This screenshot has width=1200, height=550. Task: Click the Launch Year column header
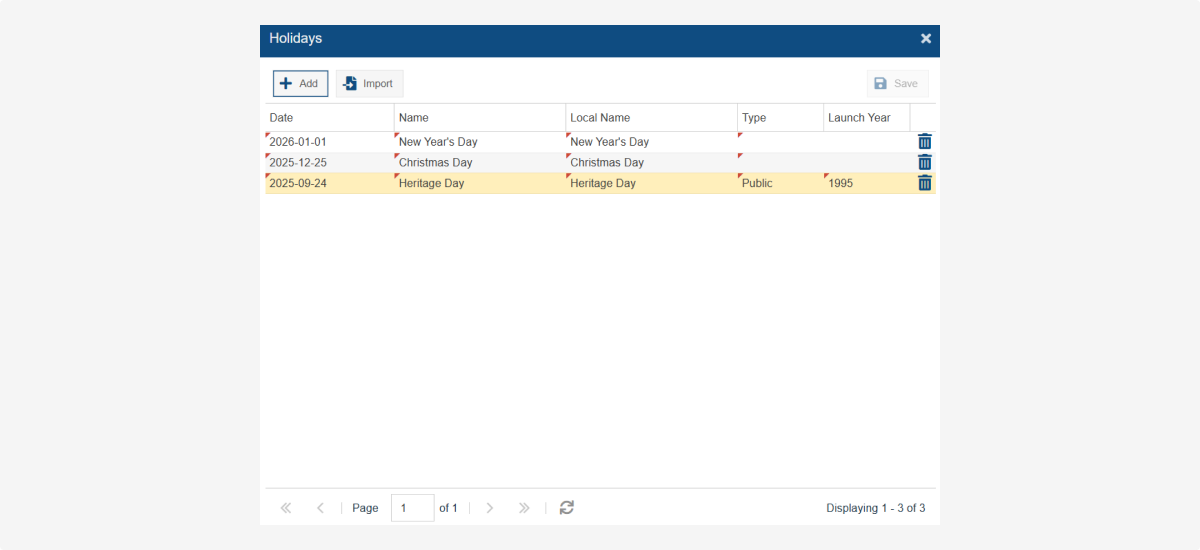point(865,118)
